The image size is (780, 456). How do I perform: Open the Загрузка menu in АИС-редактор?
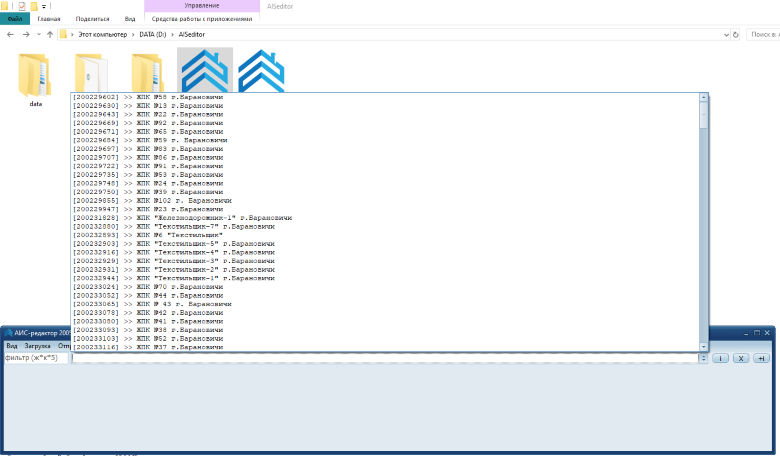pos(37,345)
